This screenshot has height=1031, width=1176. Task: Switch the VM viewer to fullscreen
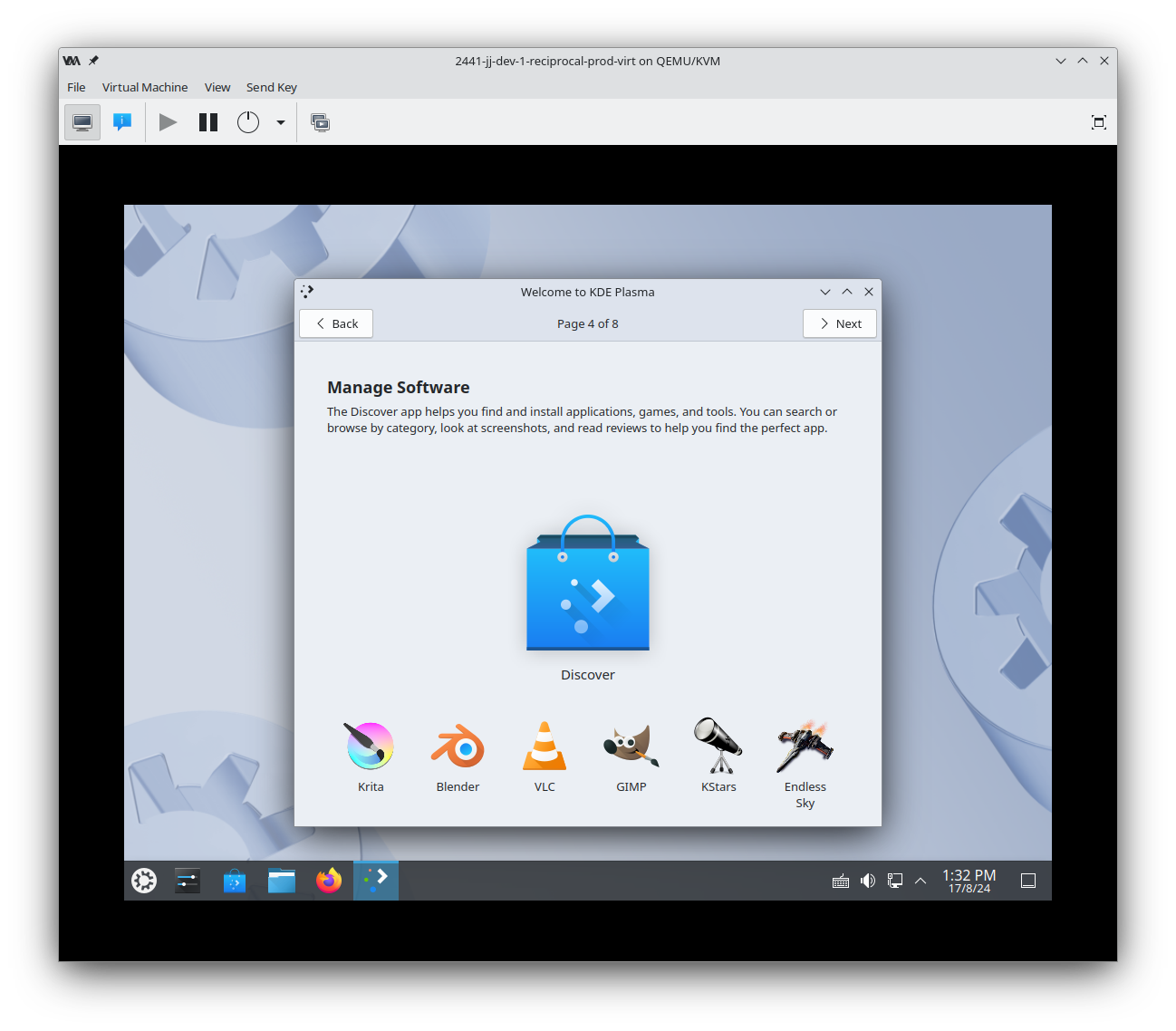(1099, 122)
